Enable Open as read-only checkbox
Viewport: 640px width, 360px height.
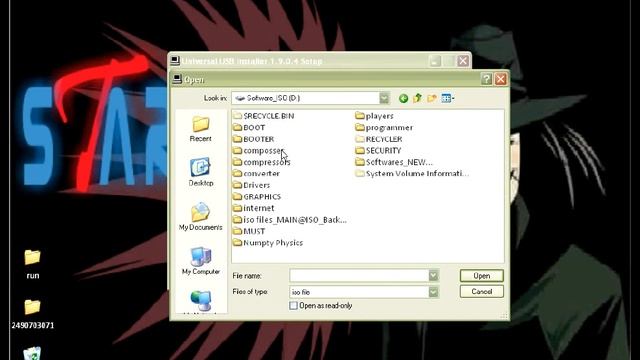[293, 305]
